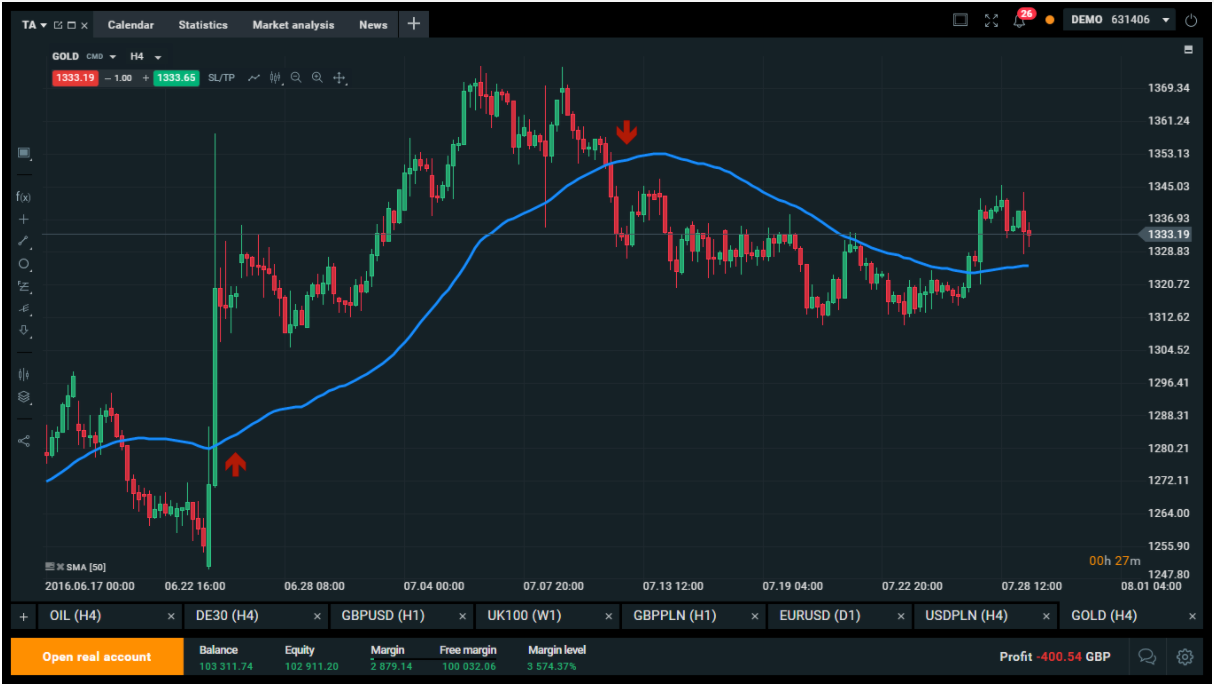This screenshot has height=686, width=1214.
Task: Zoom in on the chart
Action: (x=317, y=78)
